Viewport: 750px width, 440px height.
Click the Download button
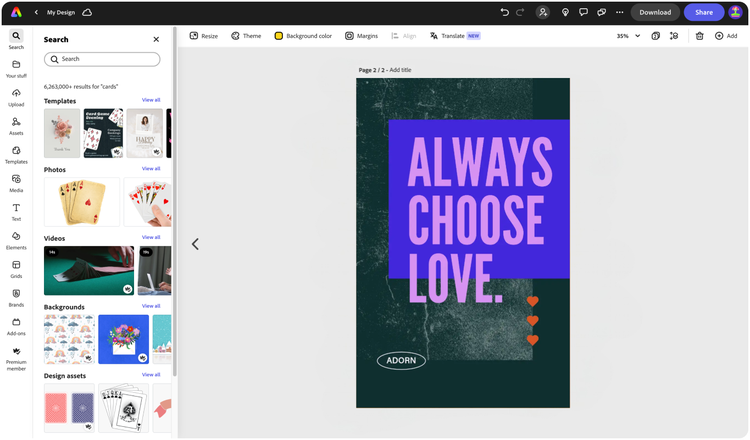click(655, 12)
